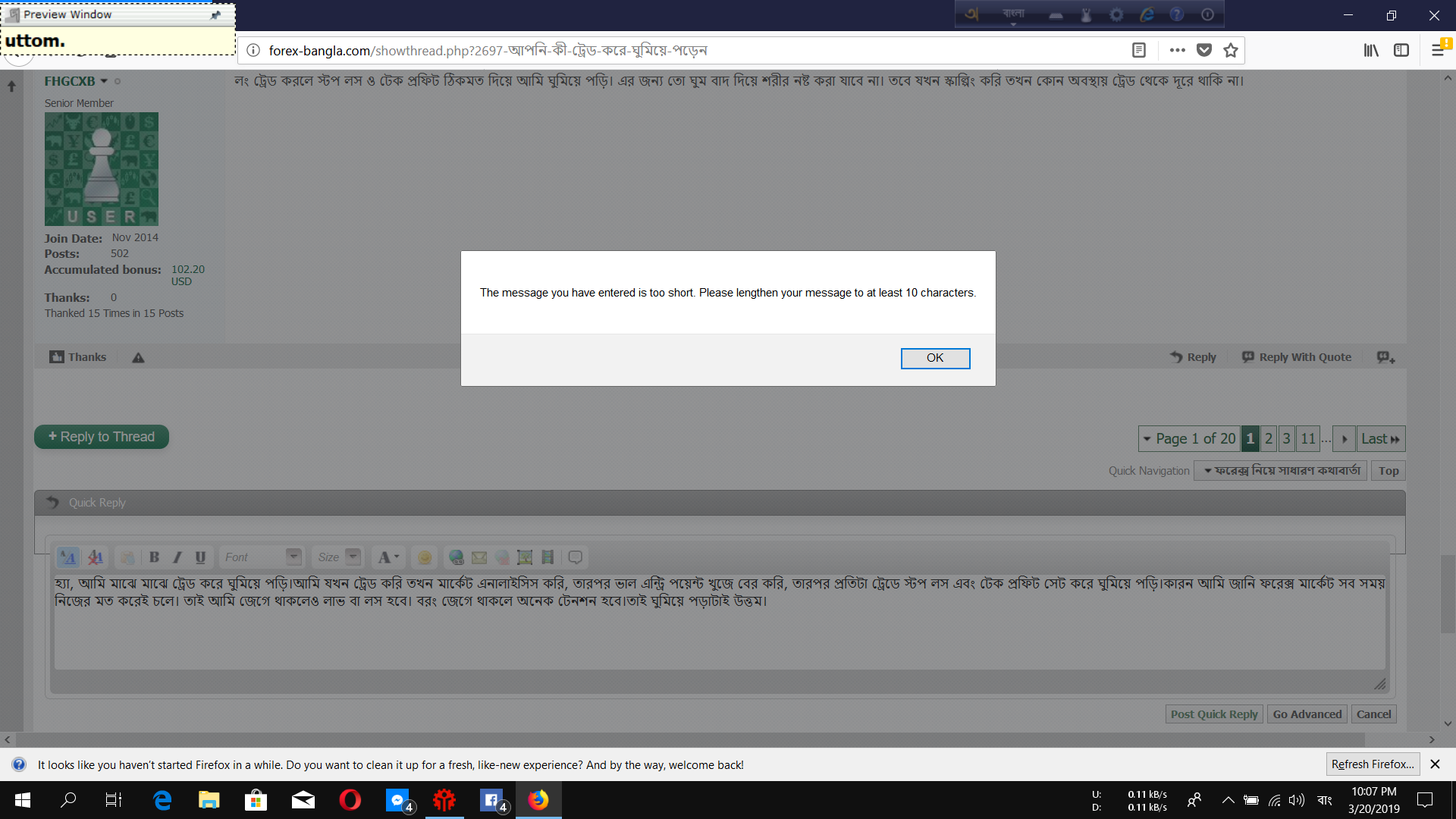1456x819 pixels.
Task: Open the Size dropdown in editor
Action: pyautogui.click(x=353, y=557)
